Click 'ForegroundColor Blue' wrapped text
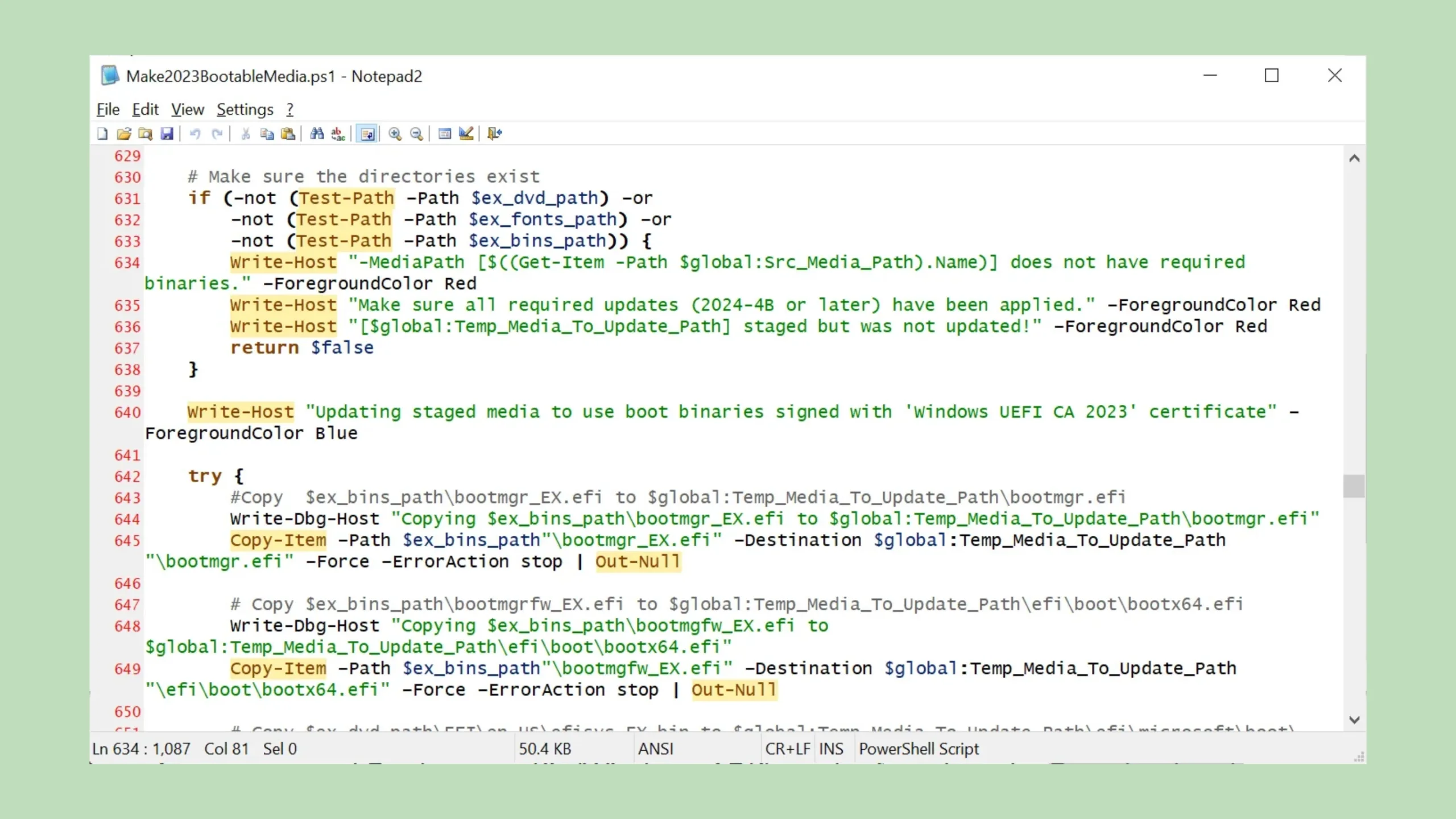 pos(251,433)
